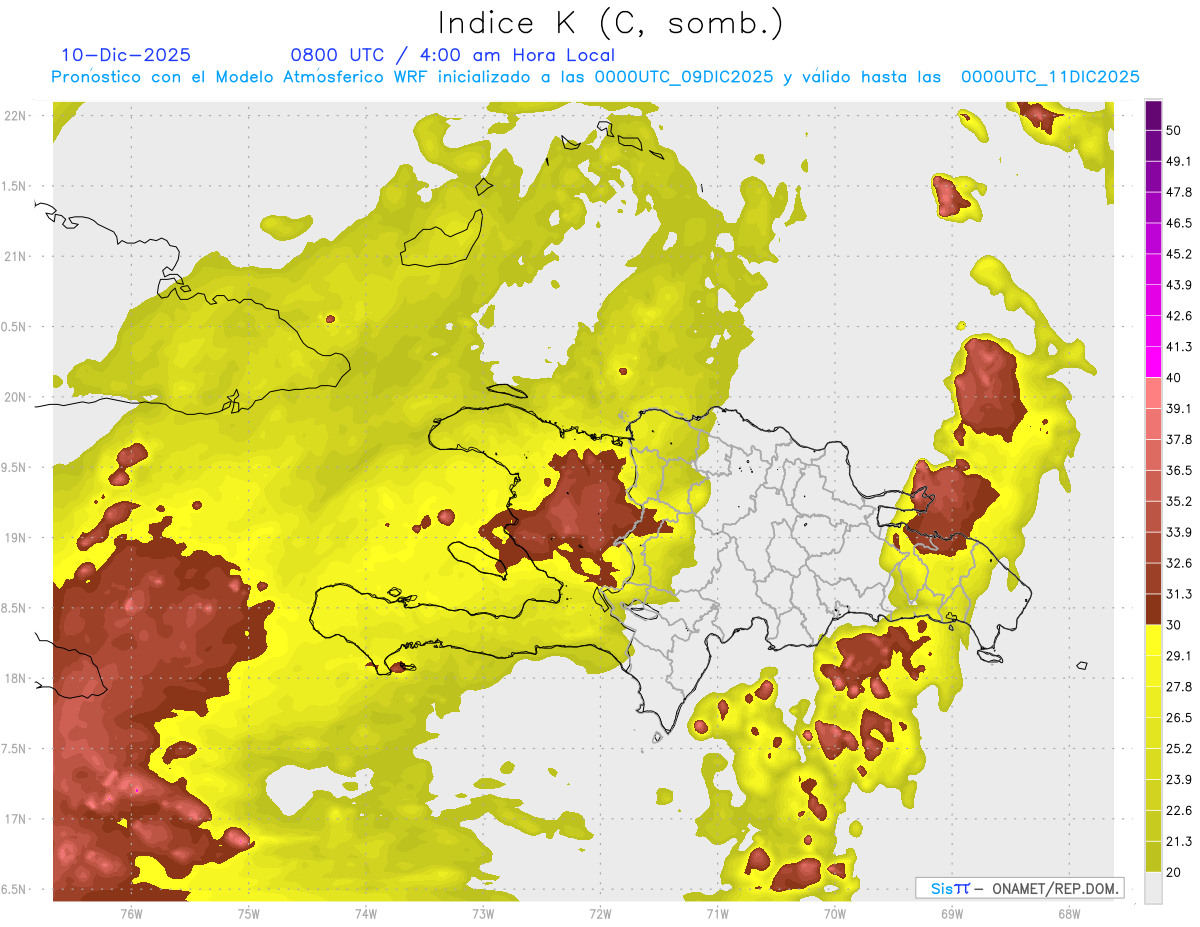Click the colorbar value "40"
Screen dimensions: 1200x927
coord(1174,377)
